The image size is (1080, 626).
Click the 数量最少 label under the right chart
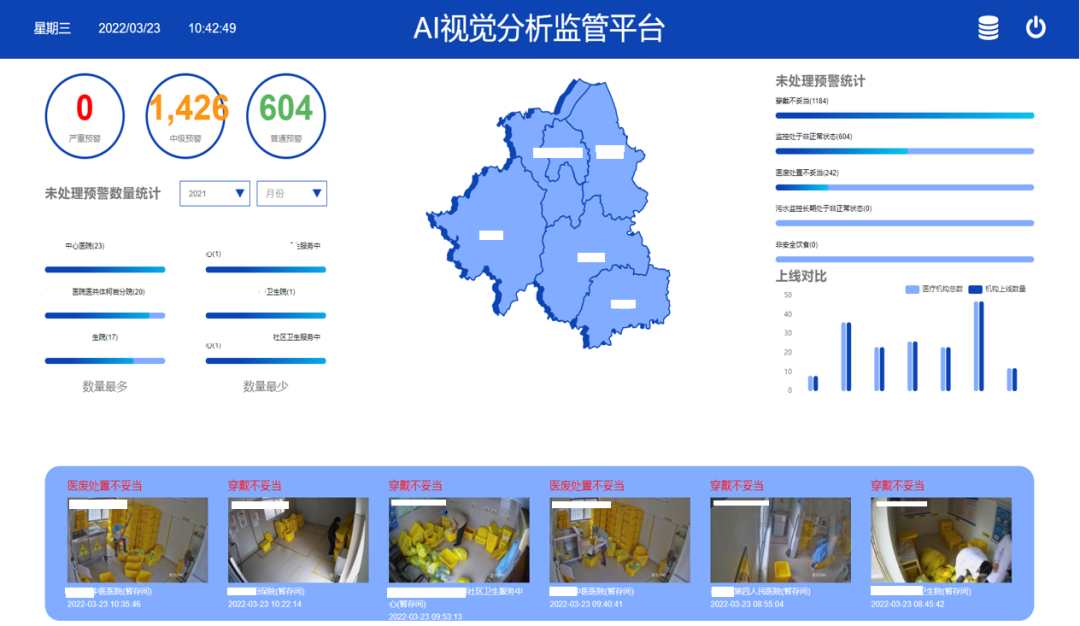coord(264,384)
